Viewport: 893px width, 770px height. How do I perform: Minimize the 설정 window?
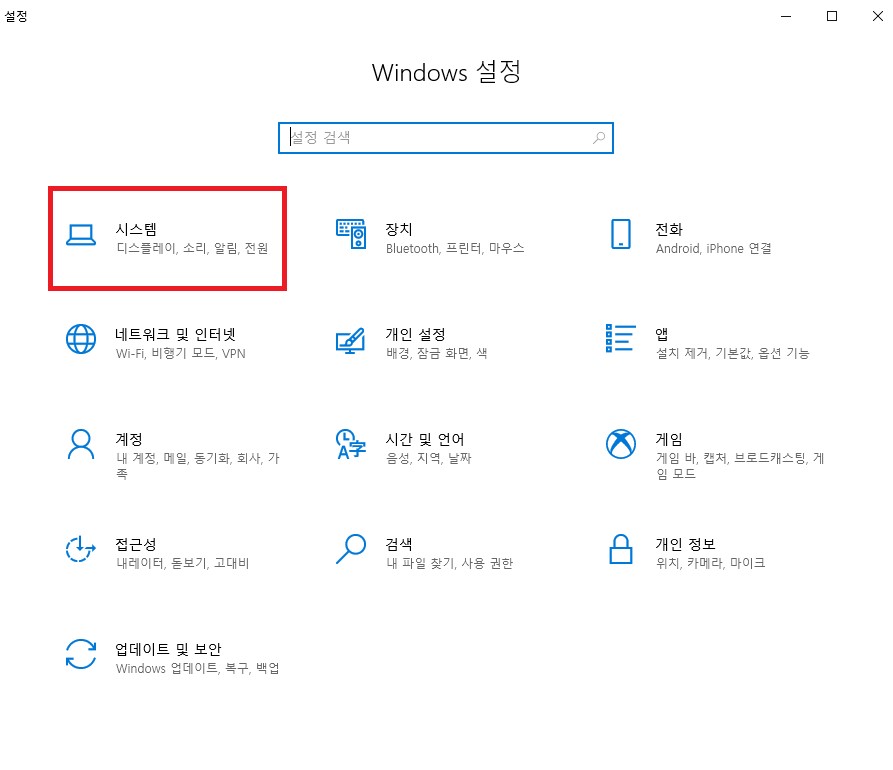(x=786, y=16)
